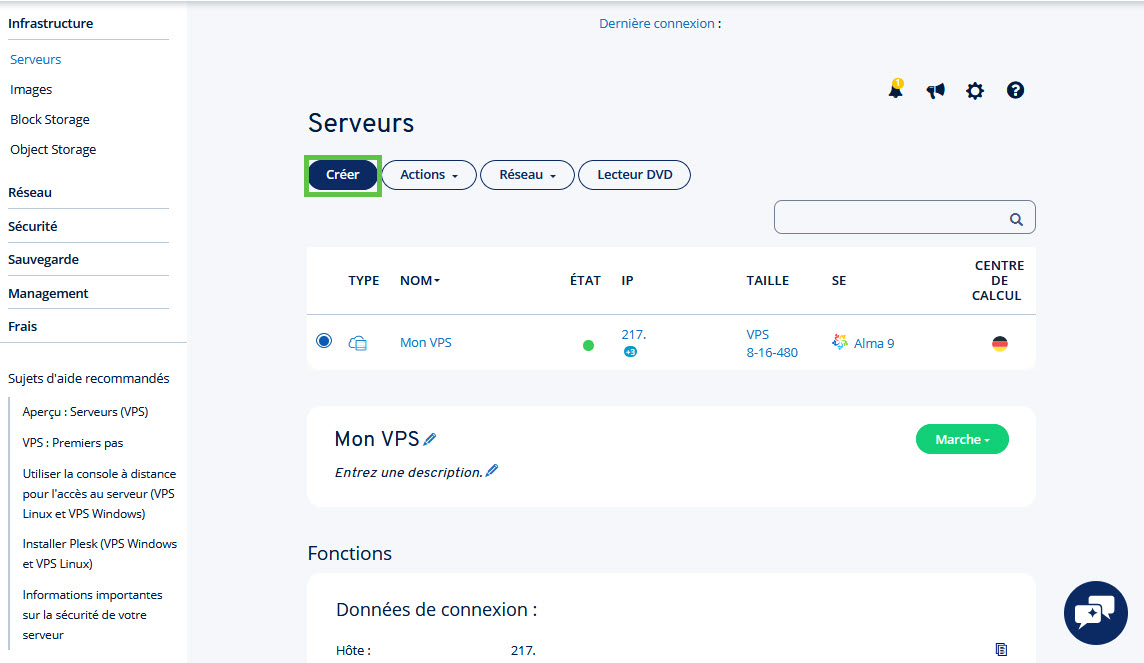Open the Mon VPS server link
This screenshot has width=1144, height=663.
tap(425, 343)
